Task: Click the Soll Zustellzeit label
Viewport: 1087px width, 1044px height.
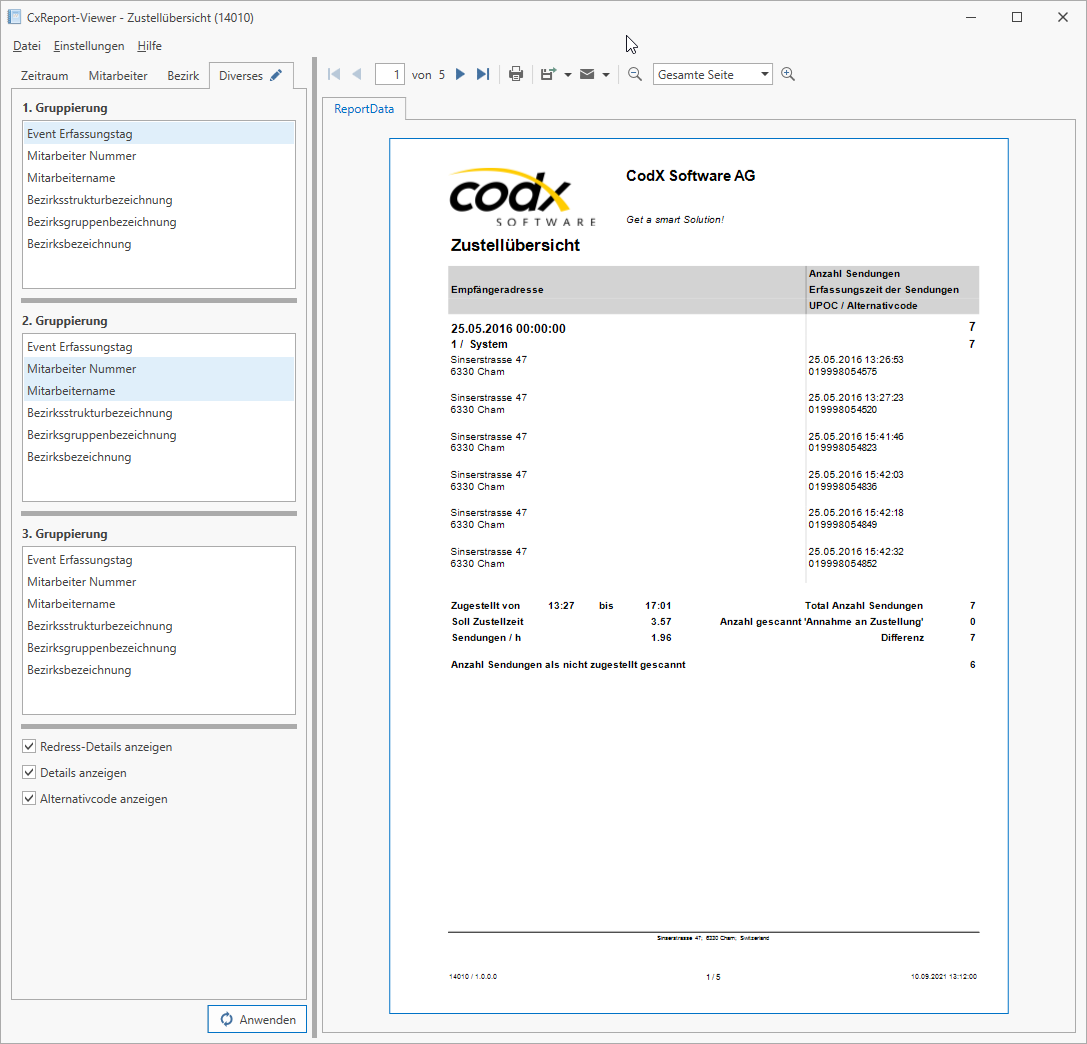Action: tap(487, 622)
